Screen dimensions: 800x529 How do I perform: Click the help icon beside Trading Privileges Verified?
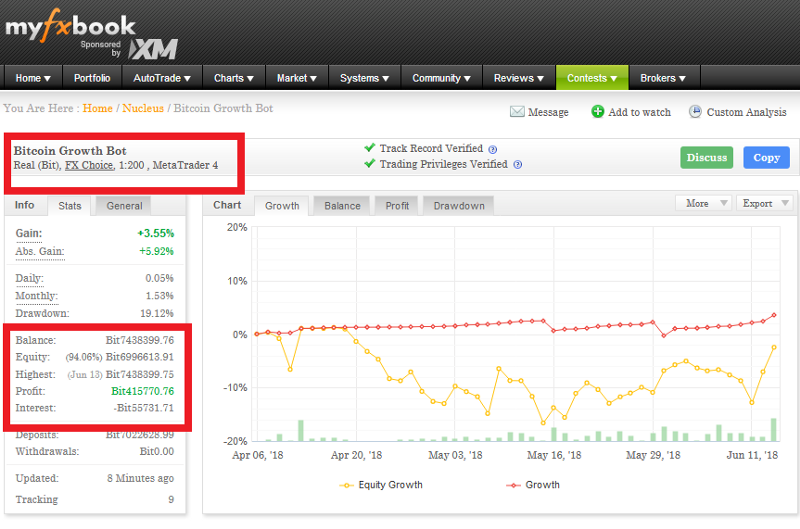pyautogui.click(x=517, y=165)
